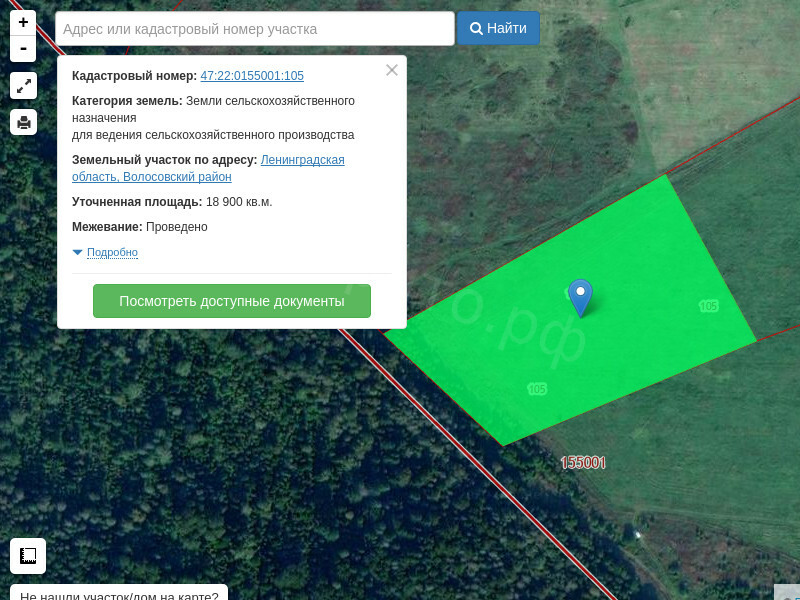
Task: Click the 105 label near the parcel's right edge
Action: pyautogui.click(x=708, y=306)
